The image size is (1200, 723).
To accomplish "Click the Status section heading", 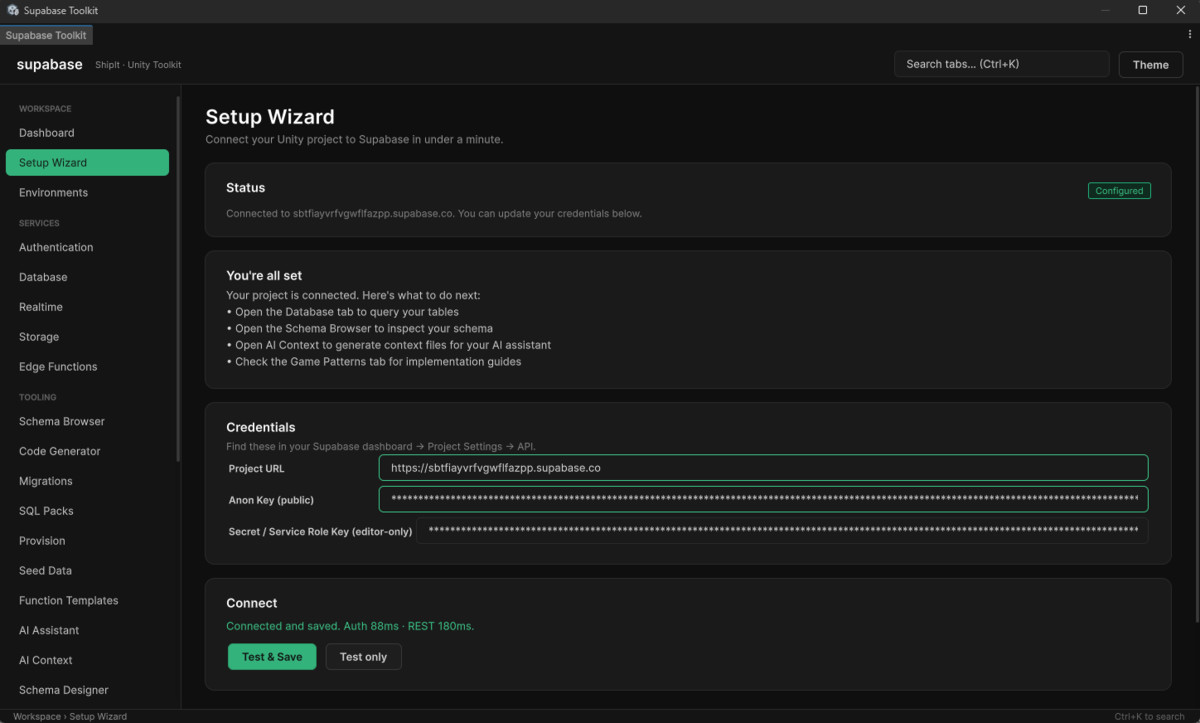I will point(246,188).
